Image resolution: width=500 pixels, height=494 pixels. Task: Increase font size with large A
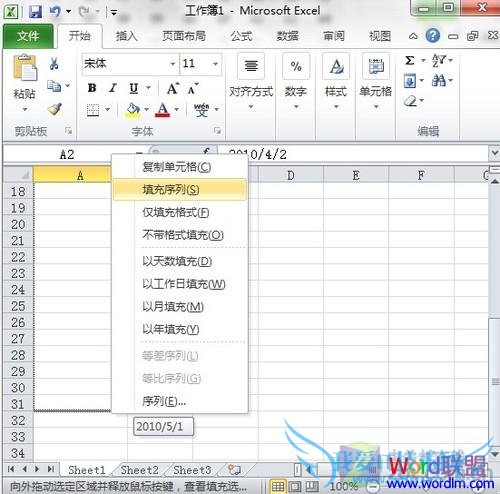[172, 88]
